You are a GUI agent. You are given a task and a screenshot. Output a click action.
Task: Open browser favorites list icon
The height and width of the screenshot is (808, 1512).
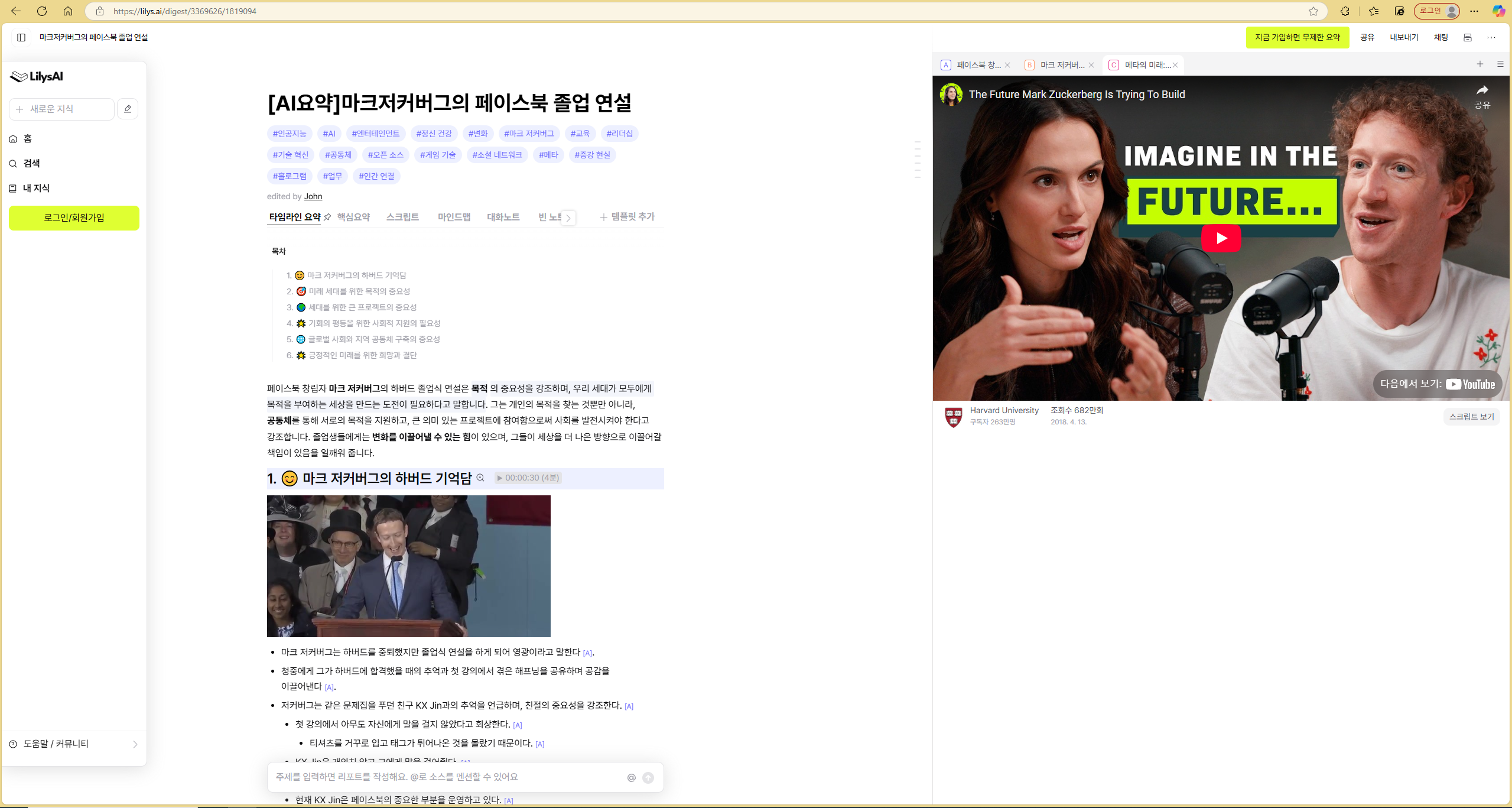pyautogui.click(x=1373, y=11)
